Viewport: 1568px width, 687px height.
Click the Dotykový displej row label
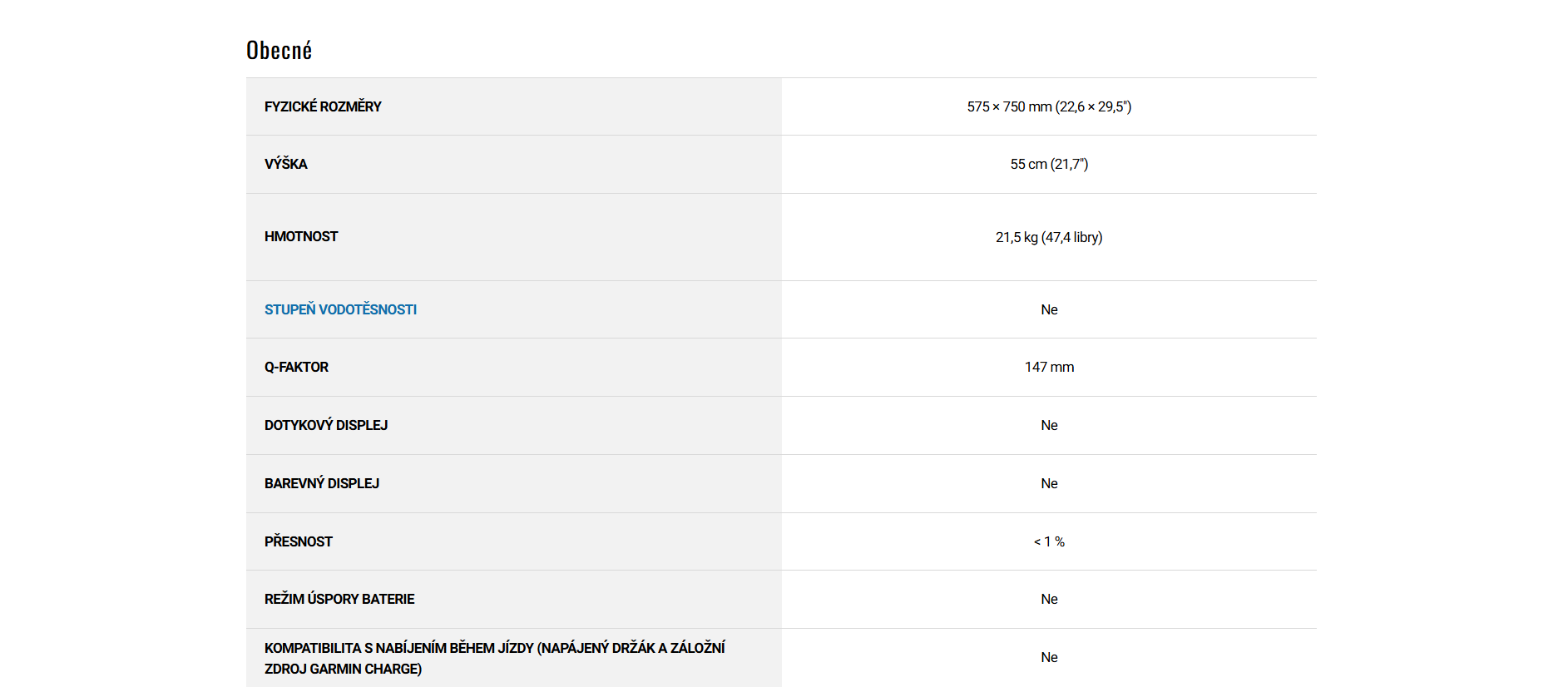pos(326,425)
